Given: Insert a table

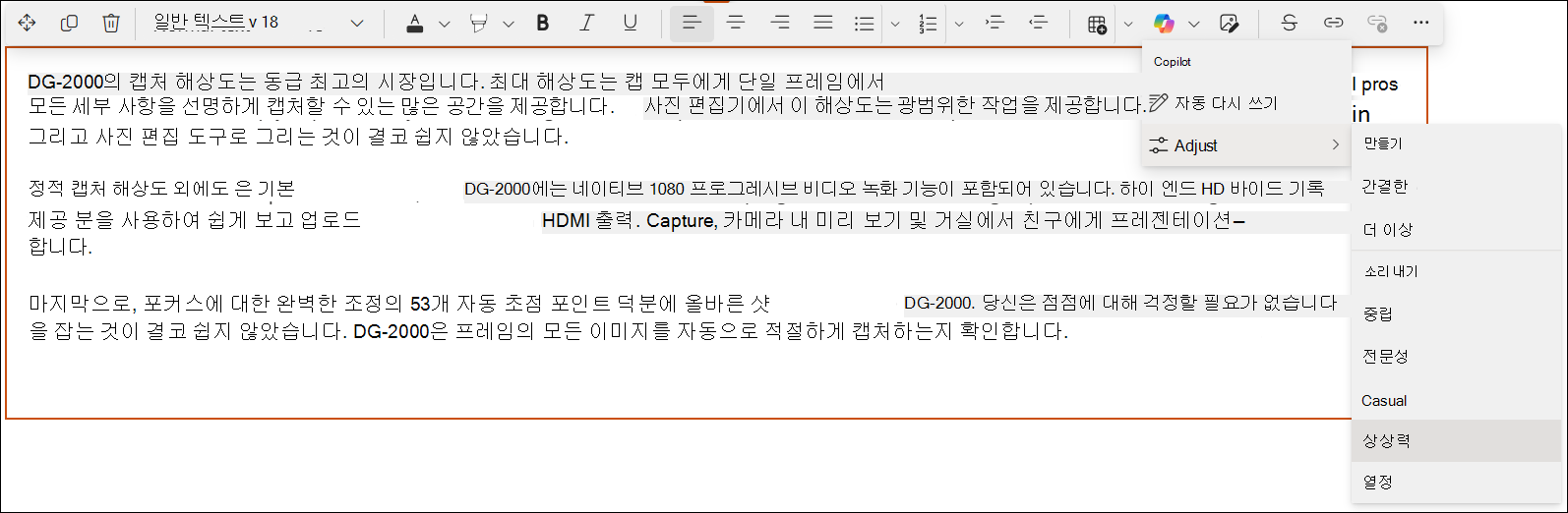Looking at the screenshot, I should [x=1098, y=24].
